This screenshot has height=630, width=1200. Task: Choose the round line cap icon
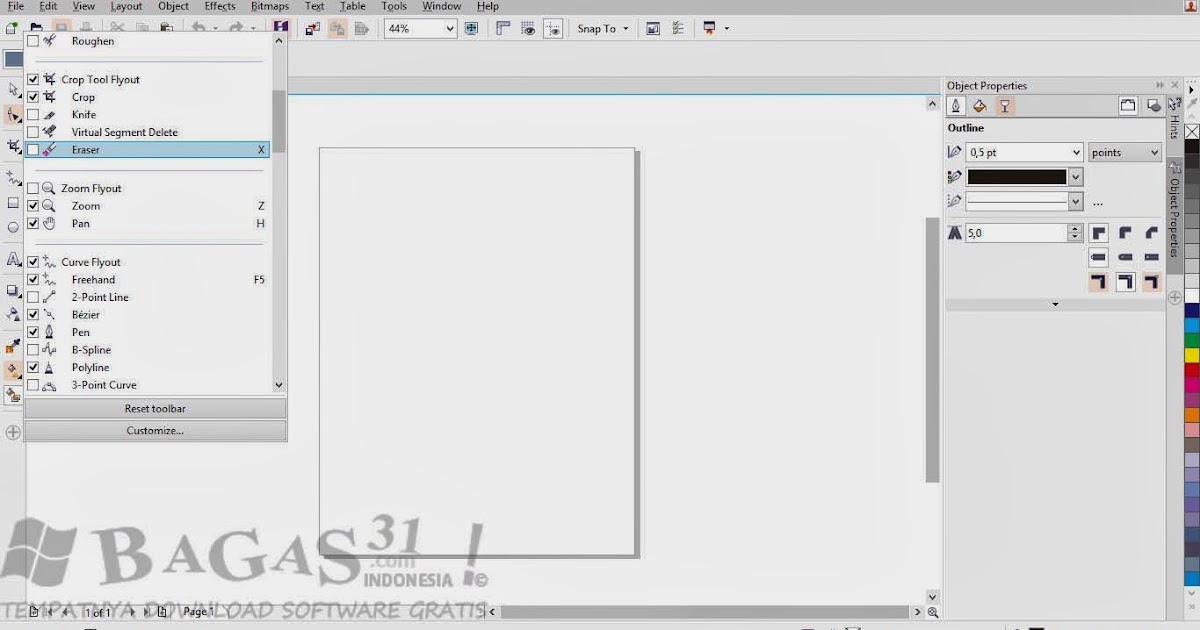[1125, 257]
